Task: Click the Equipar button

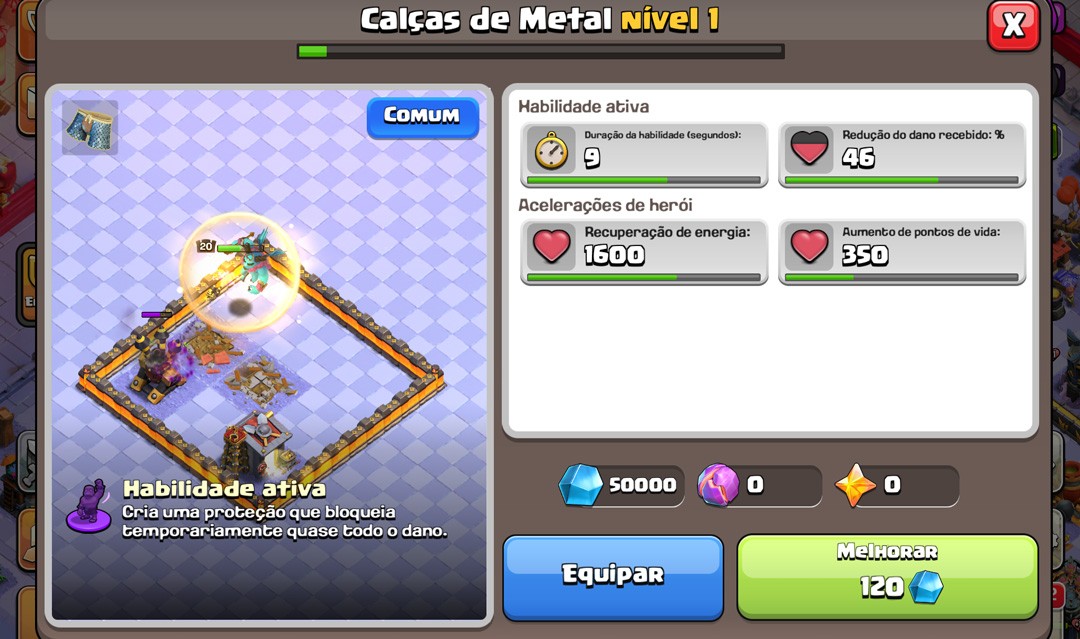Action: [x=613, y=577]
